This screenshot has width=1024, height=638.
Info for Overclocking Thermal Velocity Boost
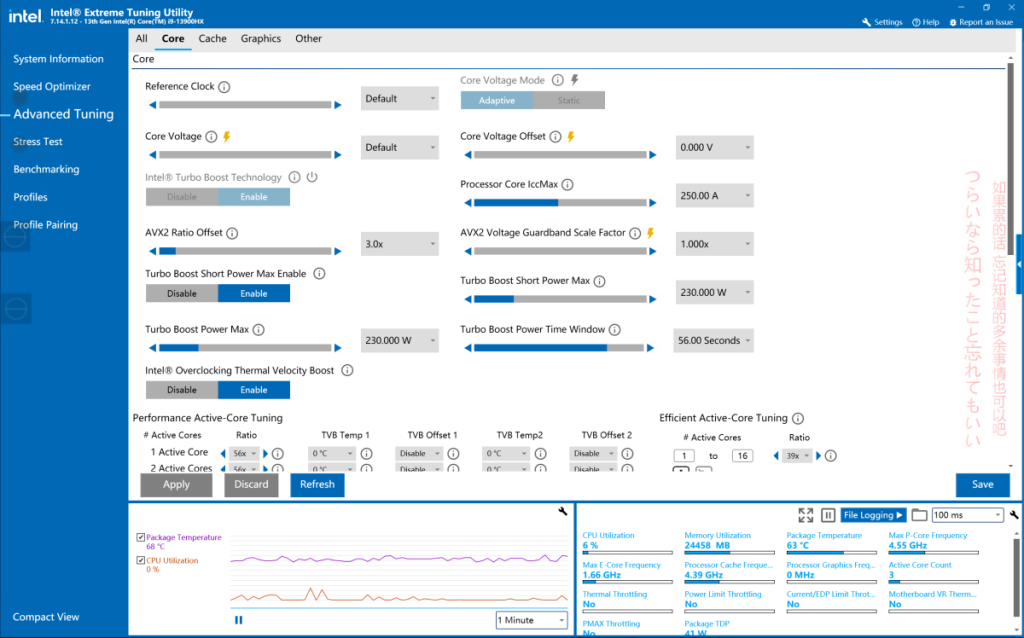(x=347, y=370)
